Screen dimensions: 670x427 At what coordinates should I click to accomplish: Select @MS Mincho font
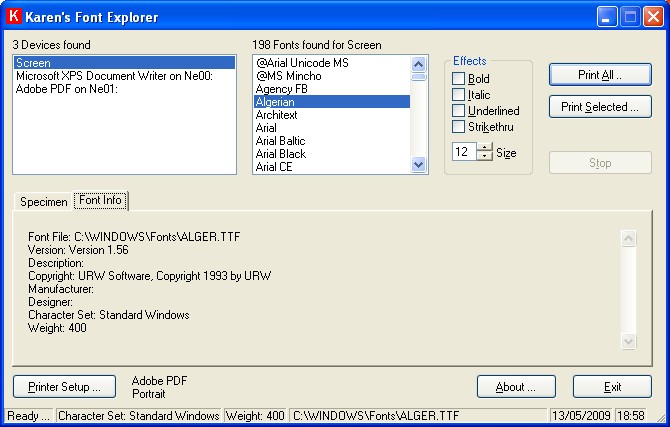pos(332,76)
